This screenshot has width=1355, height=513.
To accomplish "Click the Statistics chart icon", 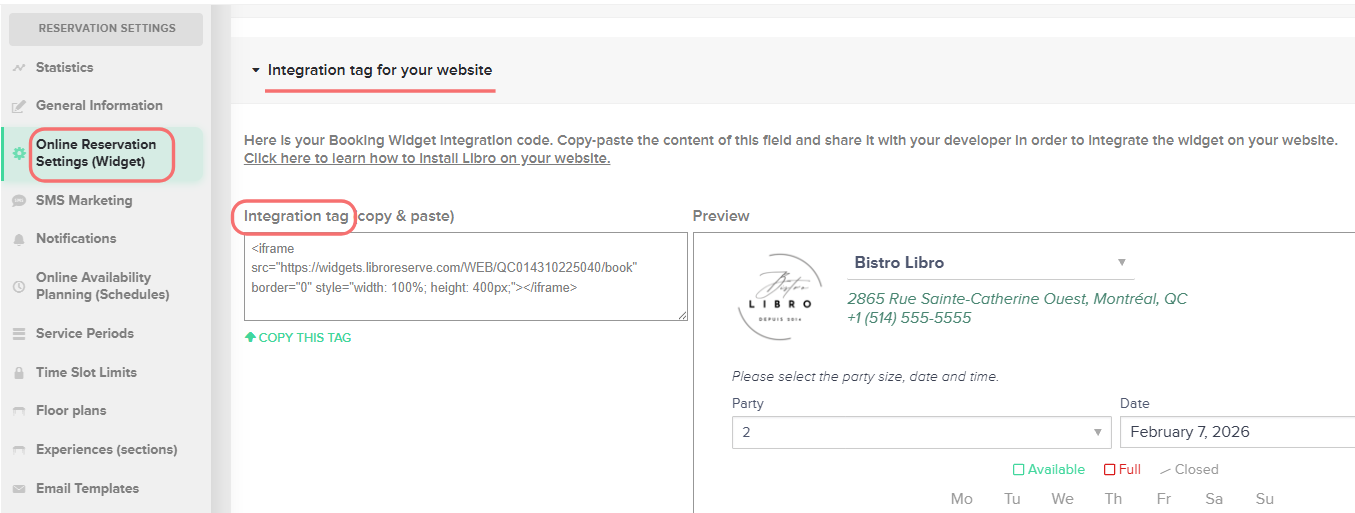I will click(x=18, y=68).
